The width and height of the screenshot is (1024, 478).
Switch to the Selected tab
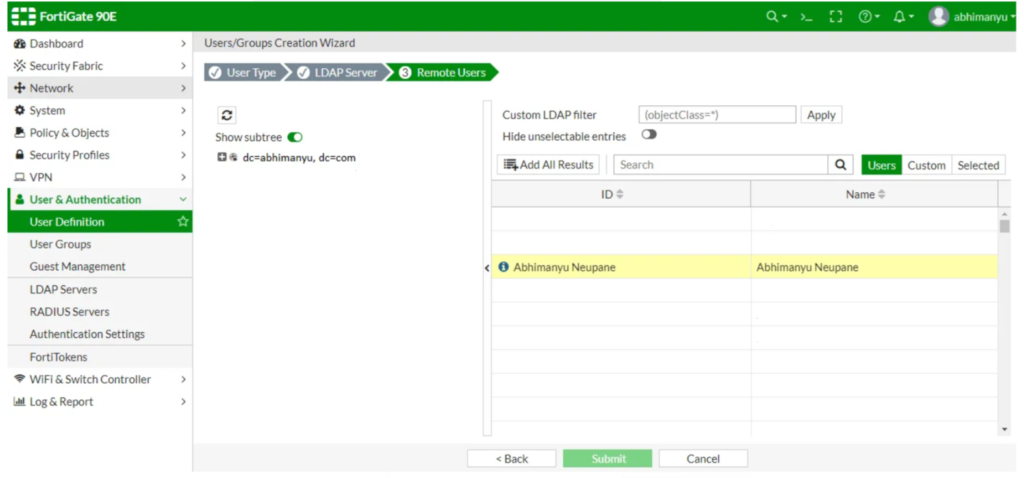[978, 165]
